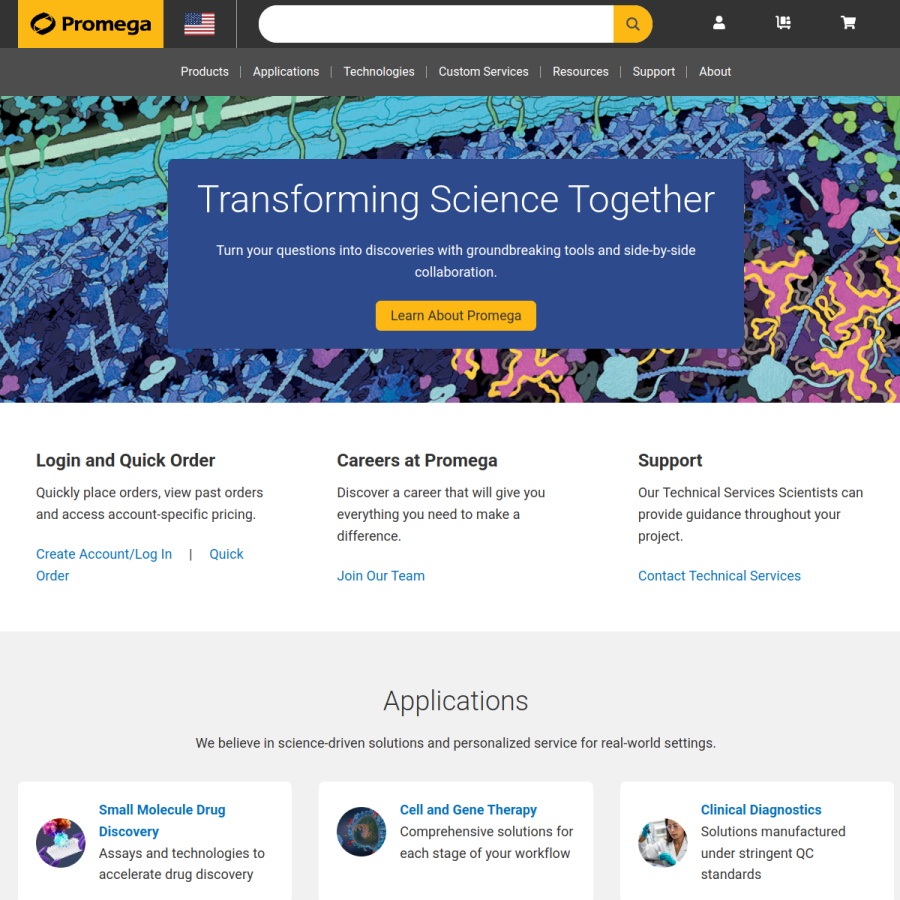
Task: Follow the Create Account/Log In link
Action: (104, 554)
